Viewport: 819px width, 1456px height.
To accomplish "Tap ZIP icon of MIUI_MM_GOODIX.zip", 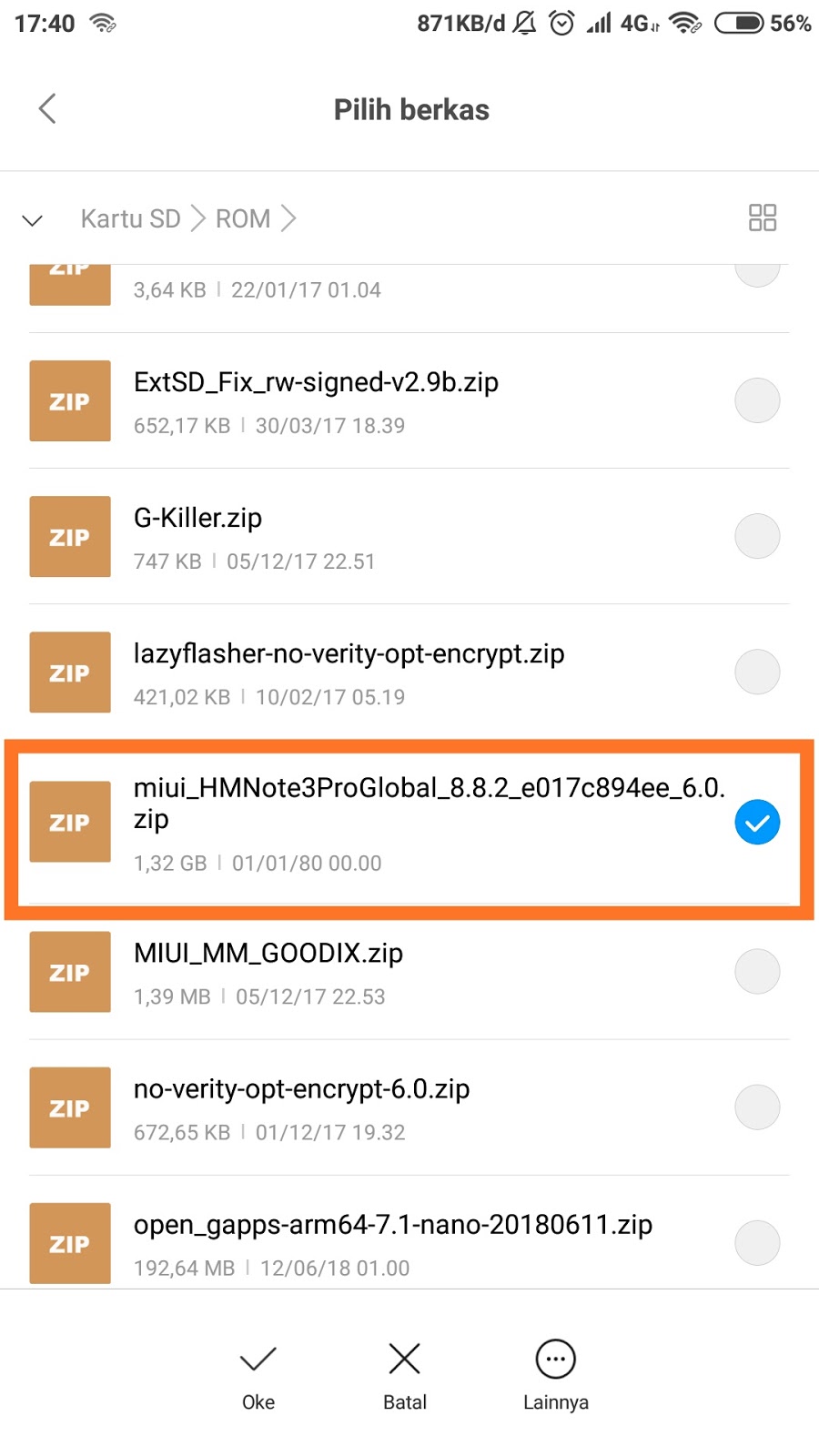I will pyautogui.click(x=70, y=972).
